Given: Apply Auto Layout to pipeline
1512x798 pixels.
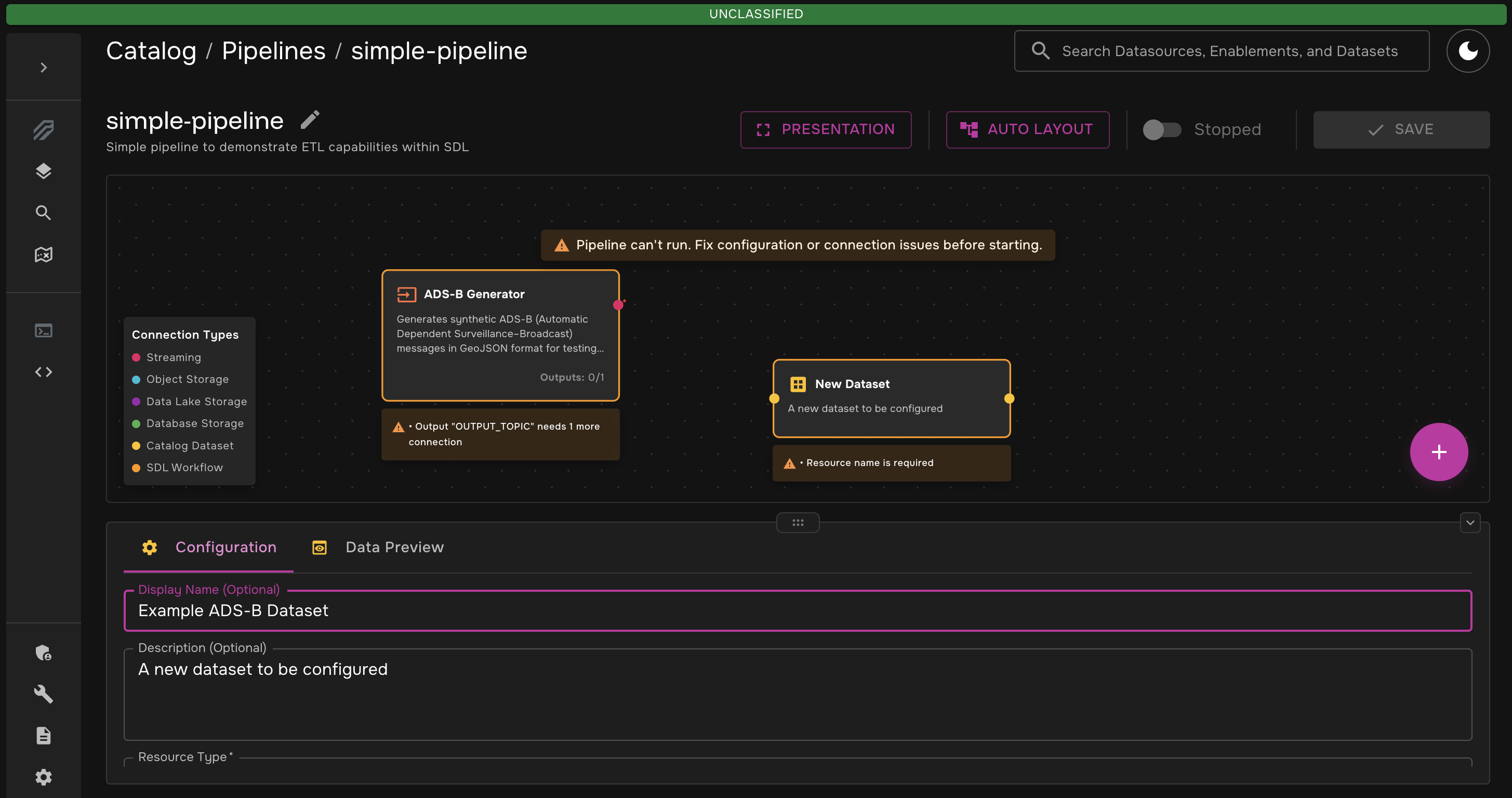Looking at the screenshot, I should click(1028, 130).
